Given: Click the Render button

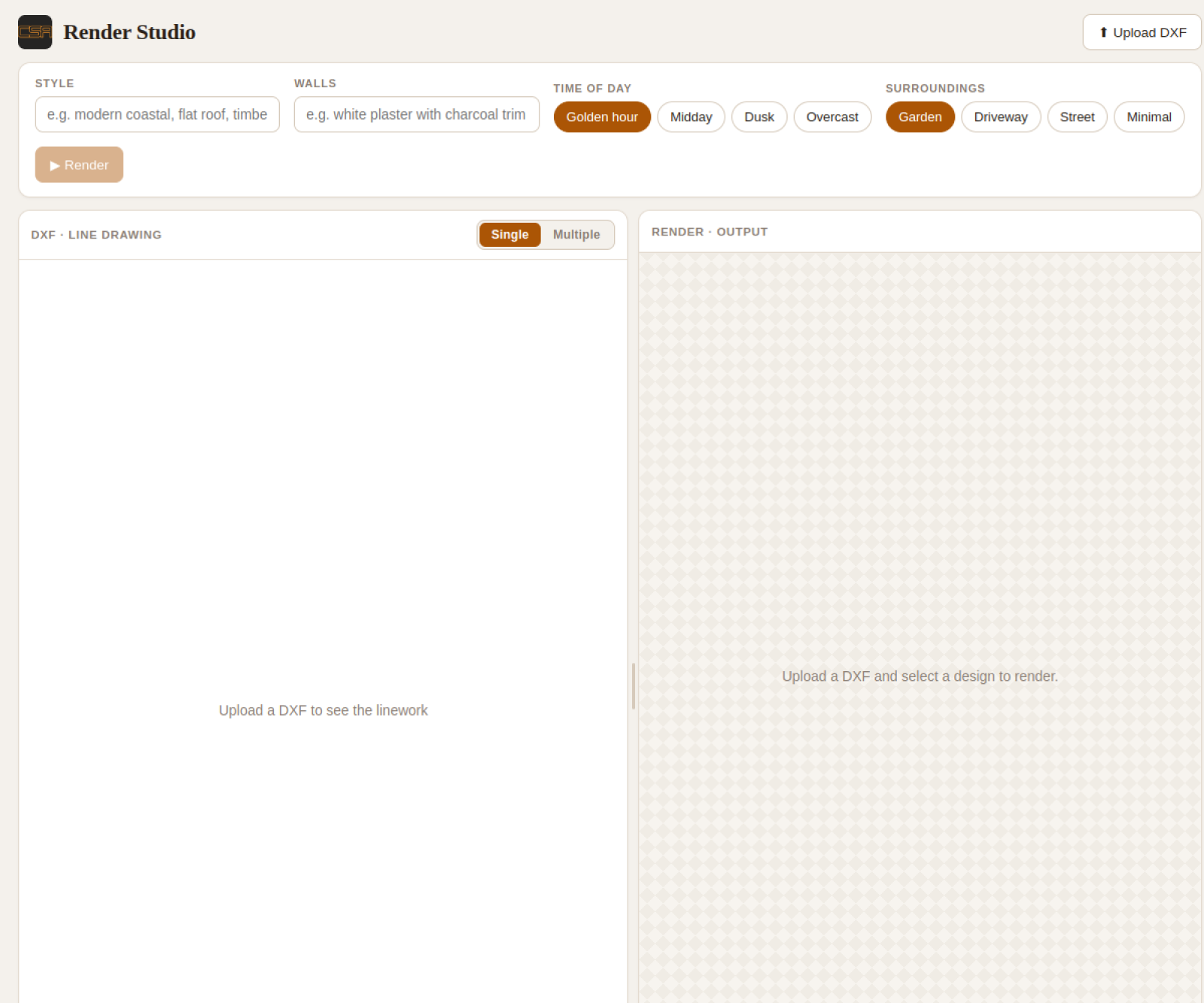Looking at the screenshot, I should [79, 165].
